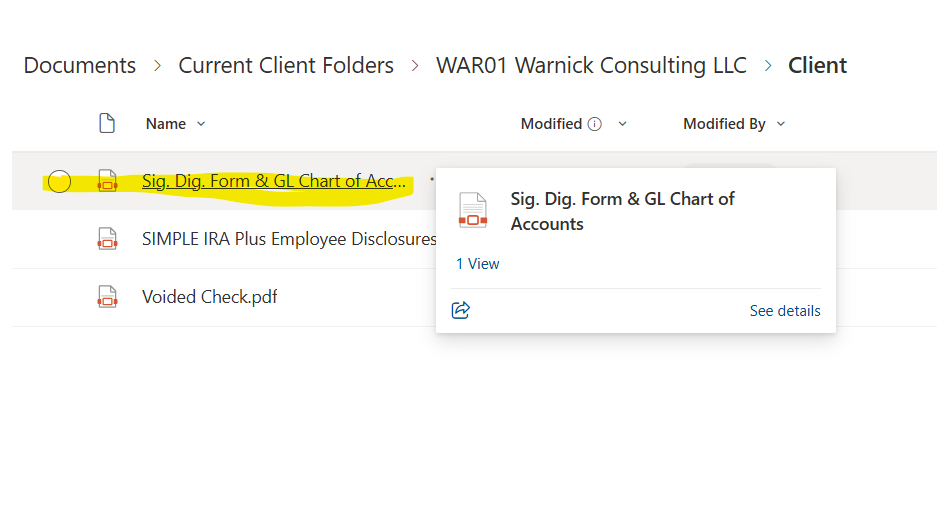Image resolution: width=937 pixels, height=506 pixels.
Task: Click PDF icon beside SIMPLE IRA Plus file
Action: pyautogui.click(x=107, y=239)
